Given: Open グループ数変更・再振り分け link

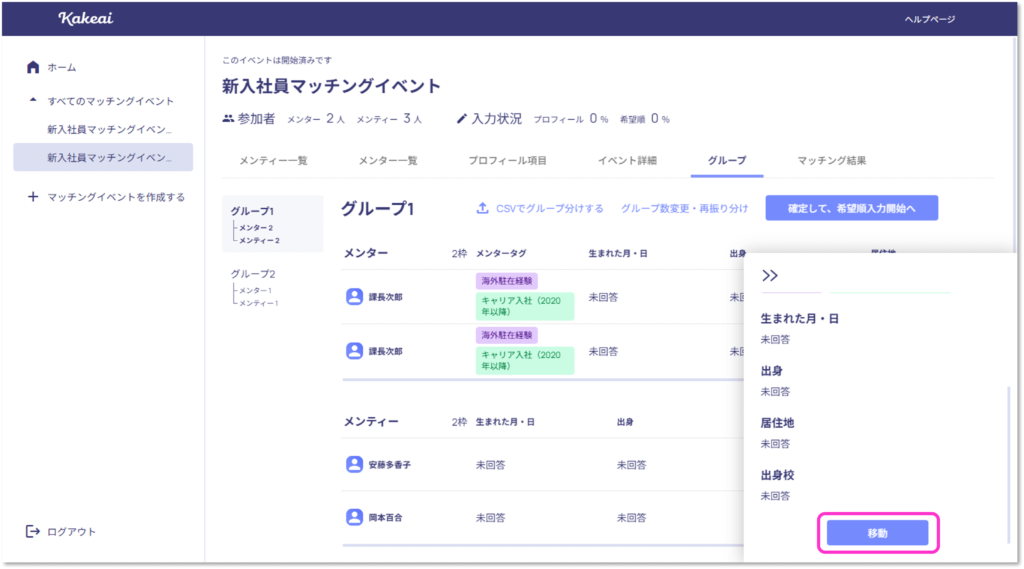Looking at the screenshot, I should click(x=684, y=208).
